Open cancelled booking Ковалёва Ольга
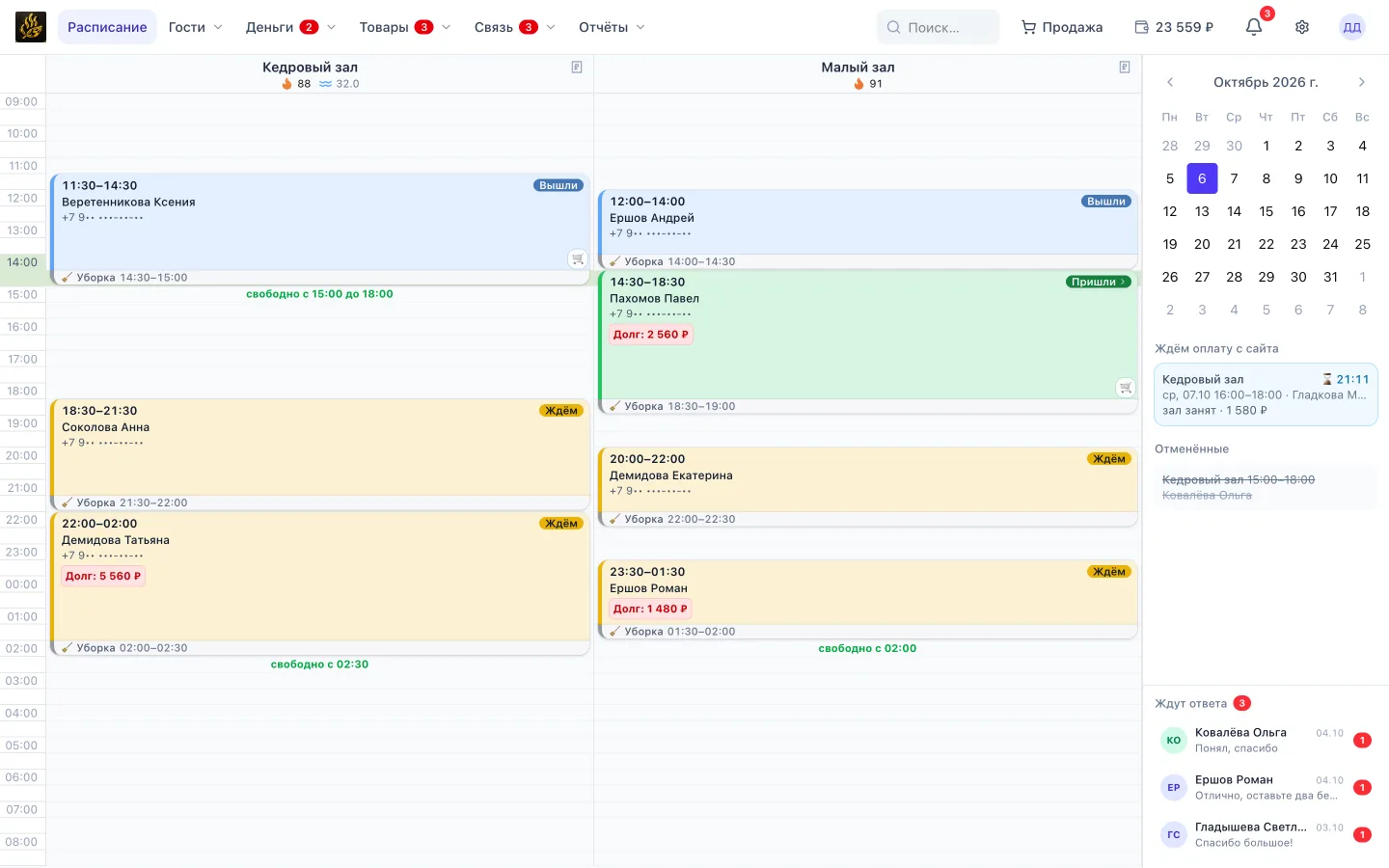The height and width of the screenshot is (868, 1389). 1266,487
